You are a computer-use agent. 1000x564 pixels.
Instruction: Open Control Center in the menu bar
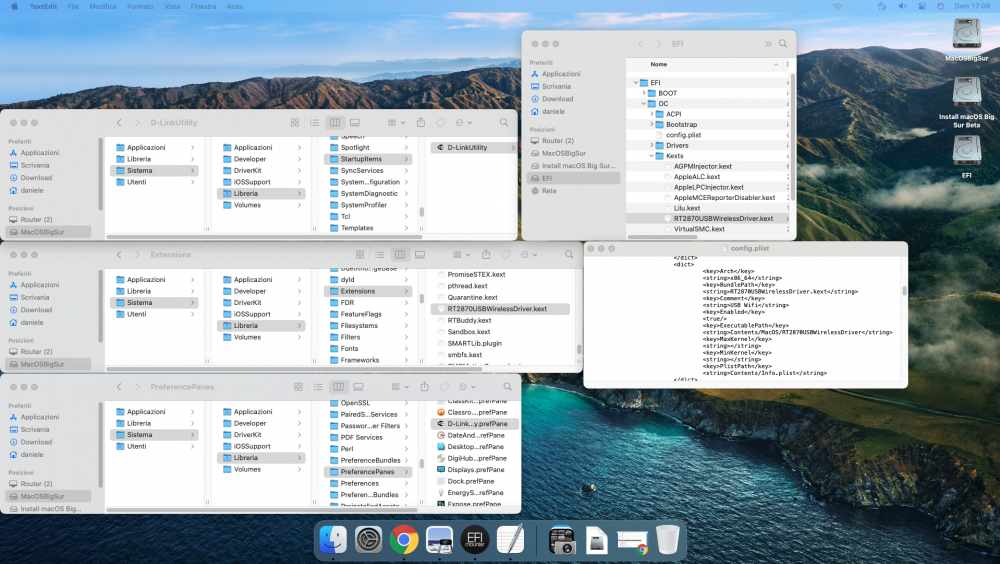pyautogui.click(x=922, y=6)
